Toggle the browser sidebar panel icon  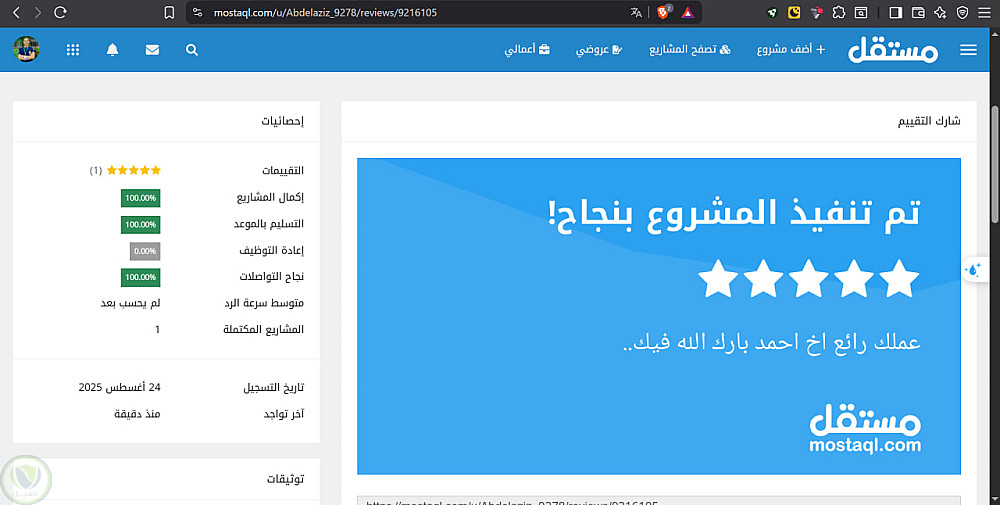(x=895, y=12)
